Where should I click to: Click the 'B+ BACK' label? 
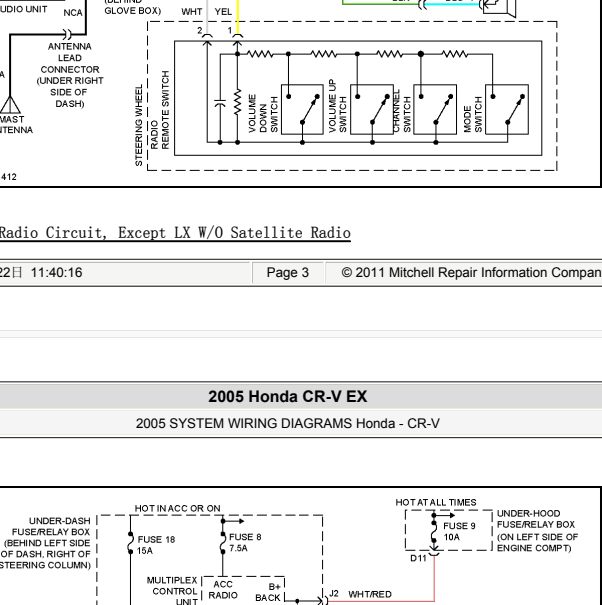pyautogui.click(x=268, y=592)
